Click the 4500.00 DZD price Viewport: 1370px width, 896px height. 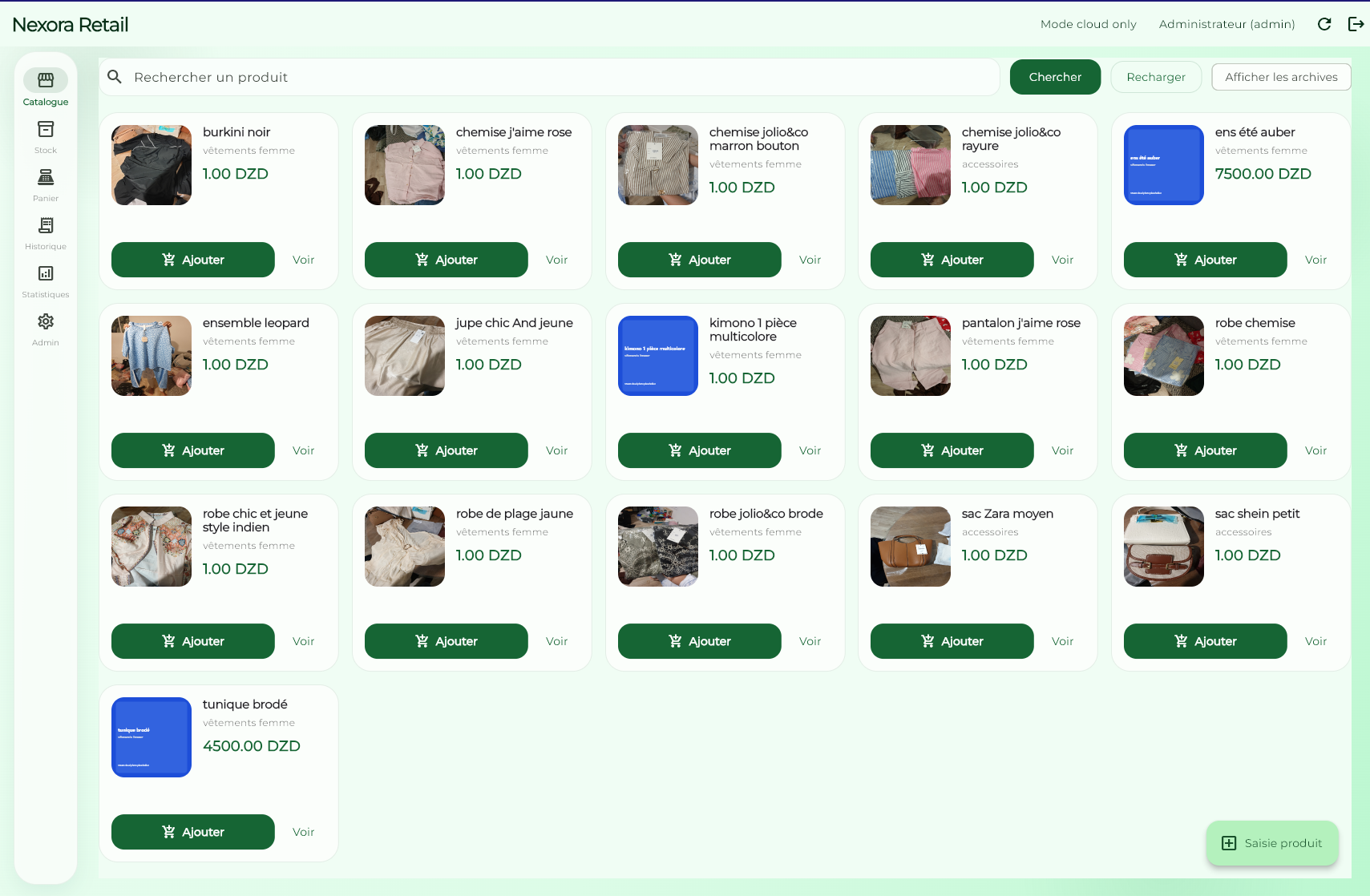click(x=252, y=746)
